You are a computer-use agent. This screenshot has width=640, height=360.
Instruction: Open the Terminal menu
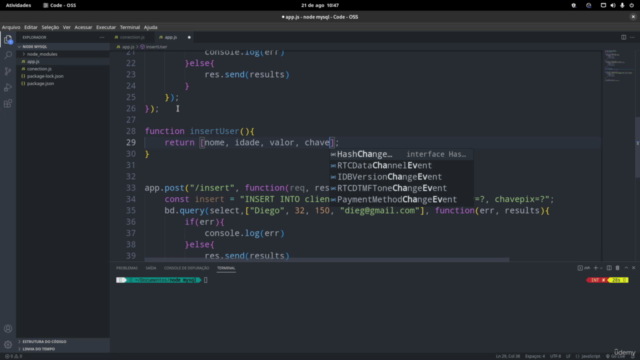[130, 27]
